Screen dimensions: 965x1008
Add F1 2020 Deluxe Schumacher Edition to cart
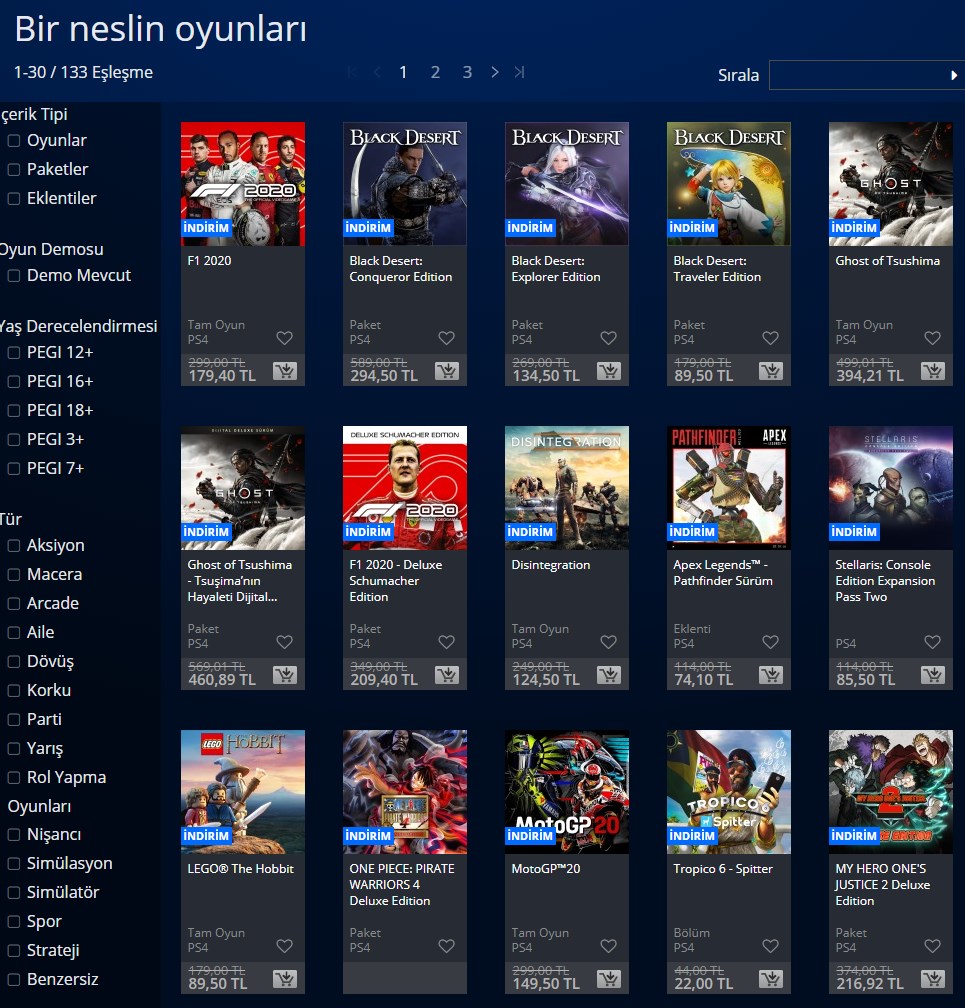[x=447, y=675]
